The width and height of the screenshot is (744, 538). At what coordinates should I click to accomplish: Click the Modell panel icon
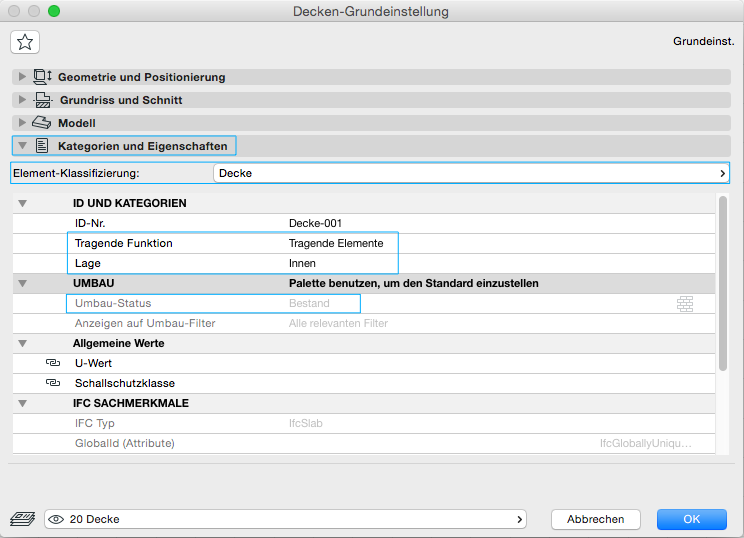click(x=42, y=123)
